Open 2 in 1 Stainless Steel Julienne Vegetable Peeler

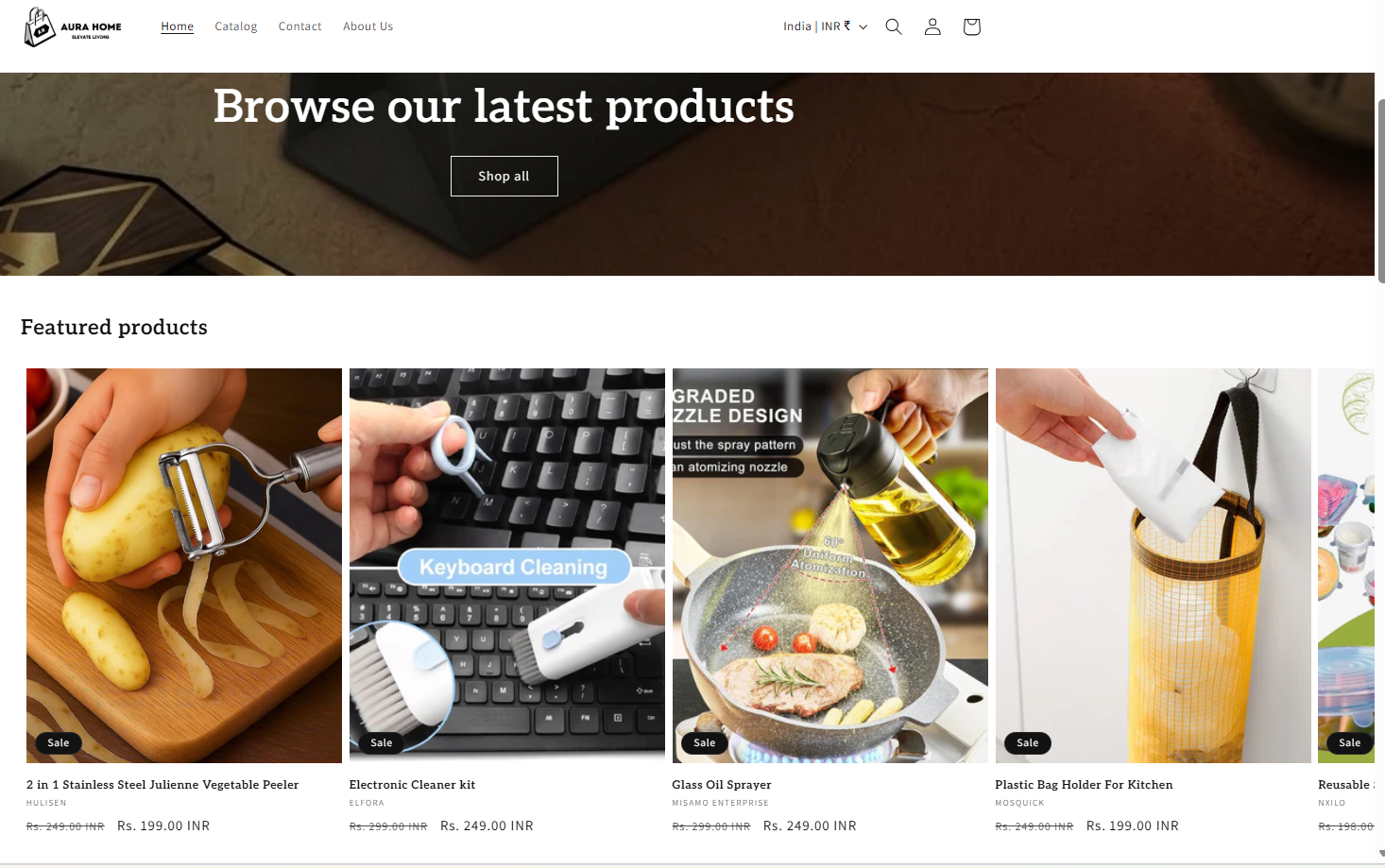(x=162, y=785)
